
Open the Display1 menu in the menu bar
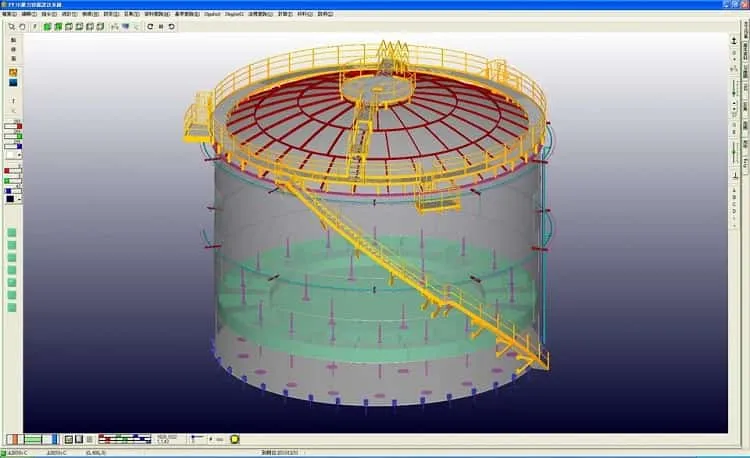(212, 14)
